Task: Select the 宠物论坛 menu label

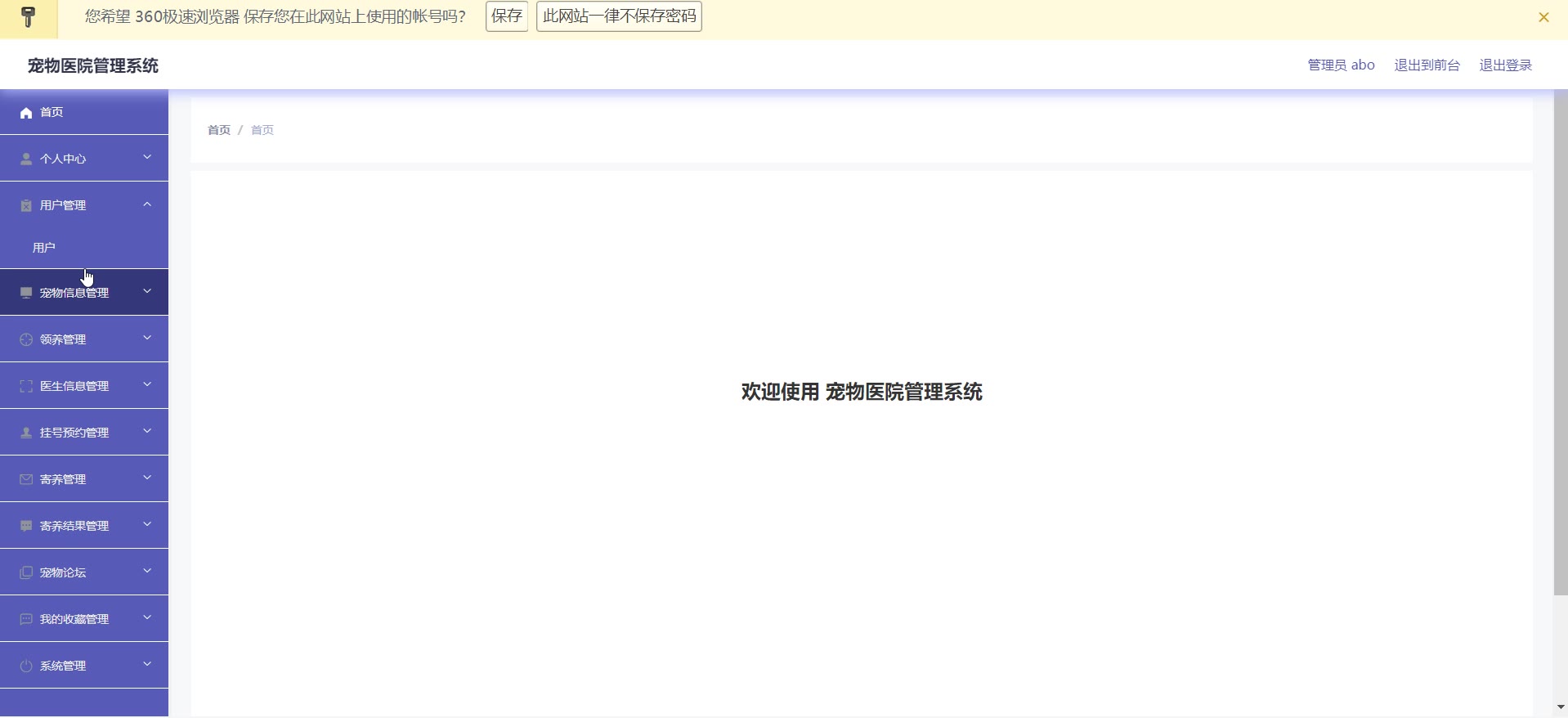Action: coord(63,572)
